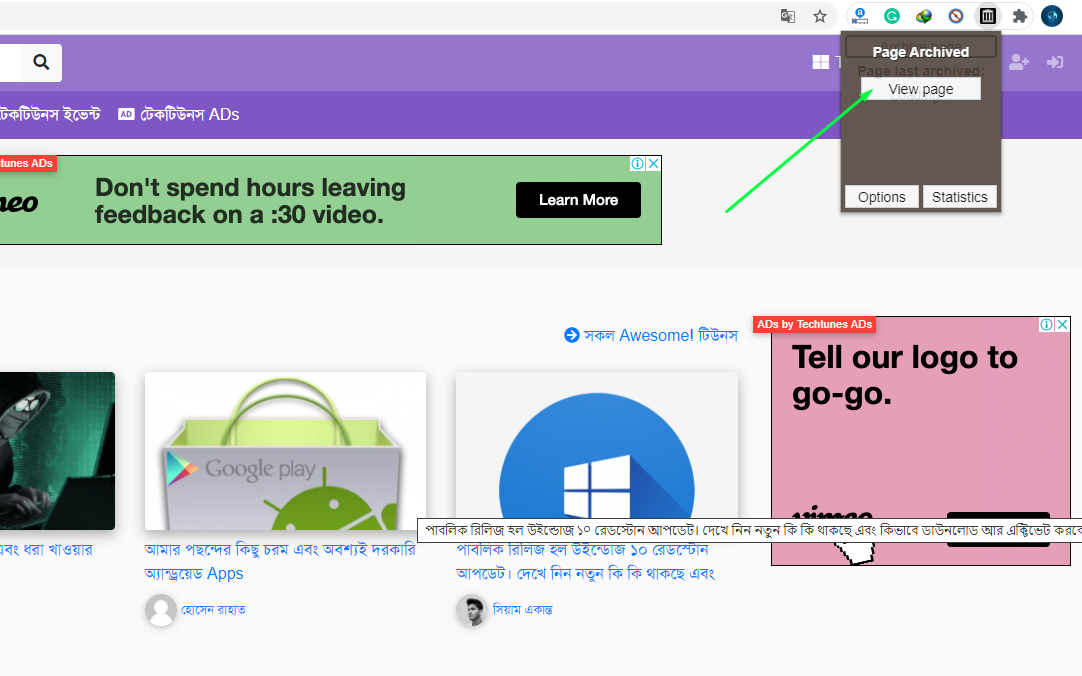Image resolution: width=1082 pixels, height=676 pixels.
Task: Open Statistics in the archive popup
Action: tap(959, 197)
